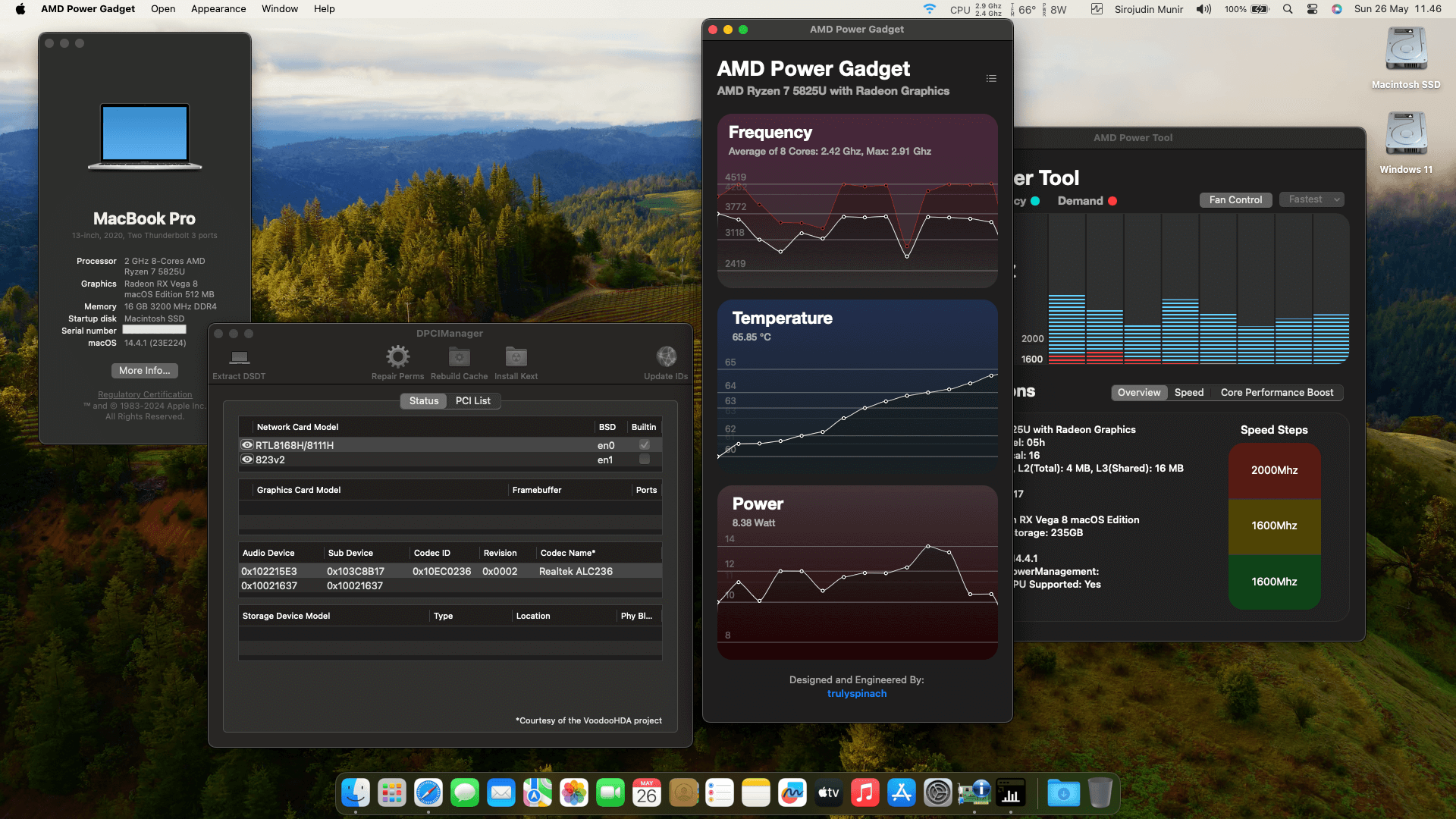Open the Open menu in menu bar

coord(163,9)
